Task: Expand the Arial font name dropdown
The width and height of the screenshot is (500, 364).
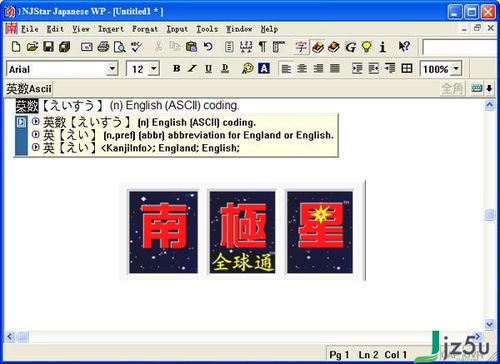Action: pyautogui.click(x=112, y=69)
